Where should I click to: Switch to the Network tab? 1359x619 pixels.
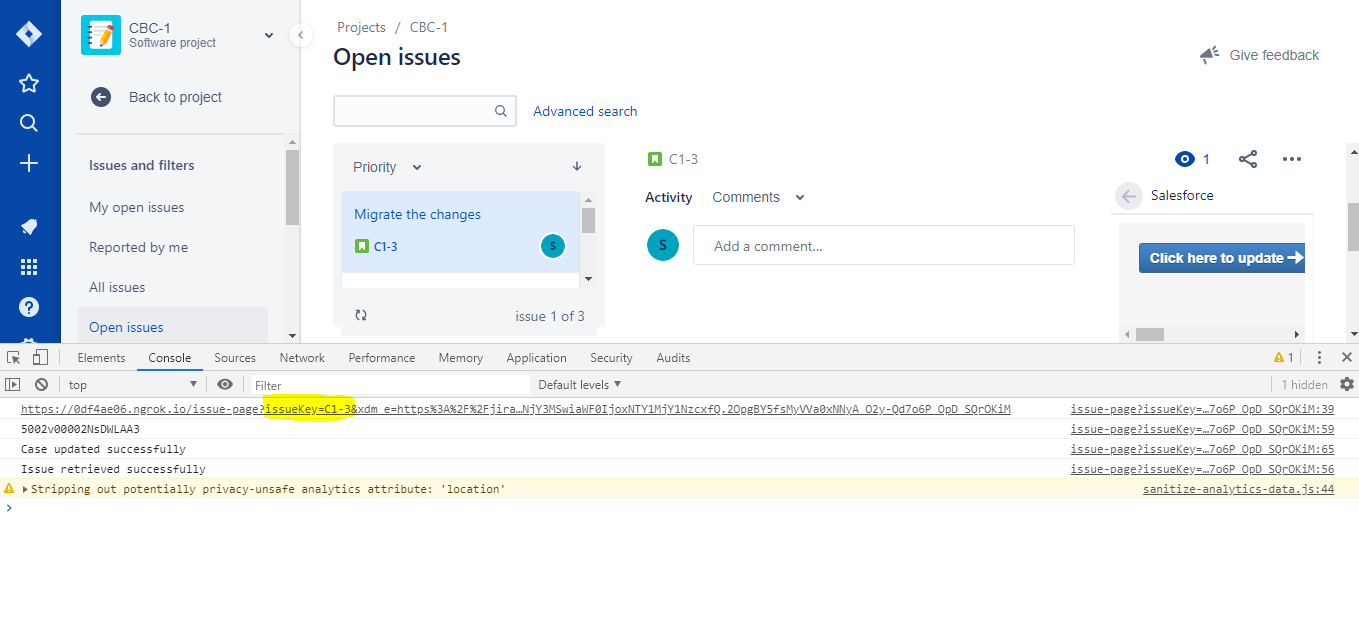point(302,357)
